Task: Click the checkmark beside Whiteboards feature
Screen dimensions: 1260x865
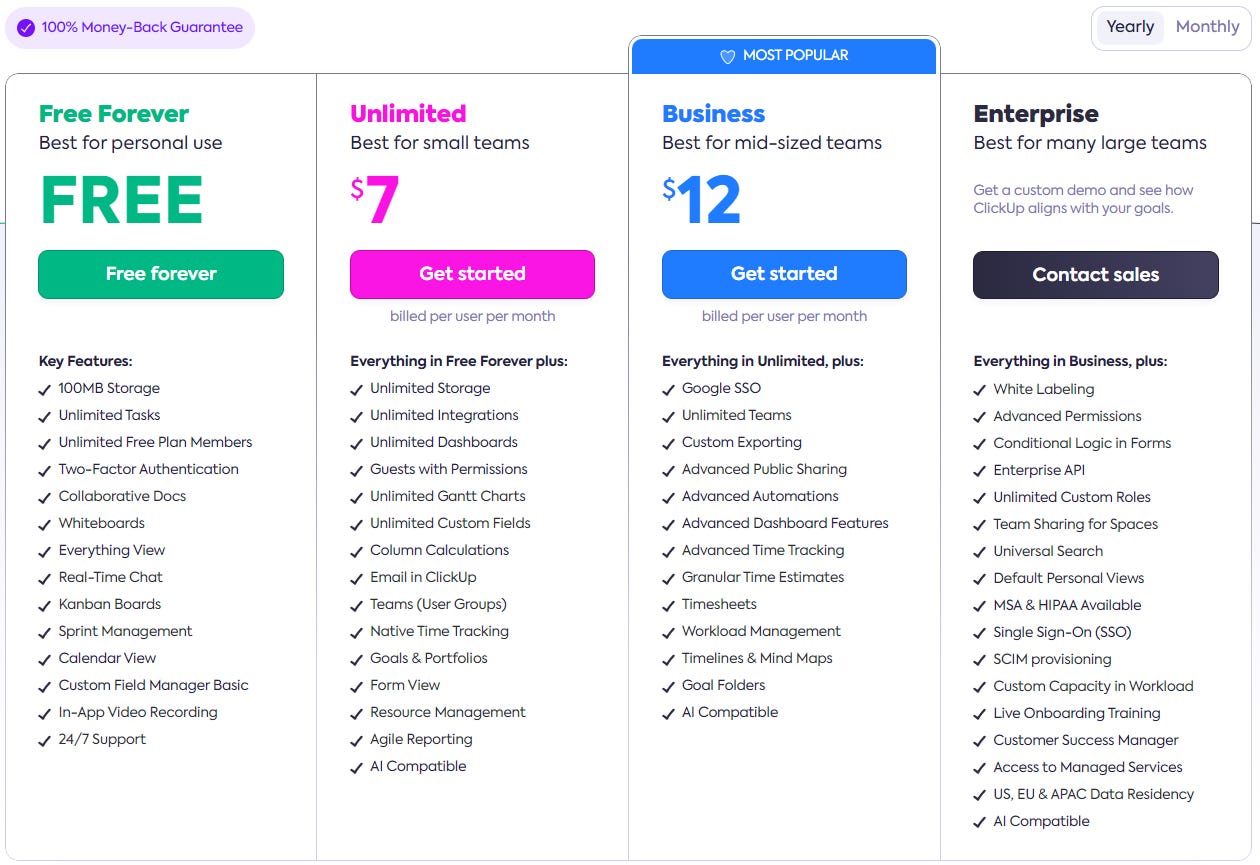Action: coord(44,523)
